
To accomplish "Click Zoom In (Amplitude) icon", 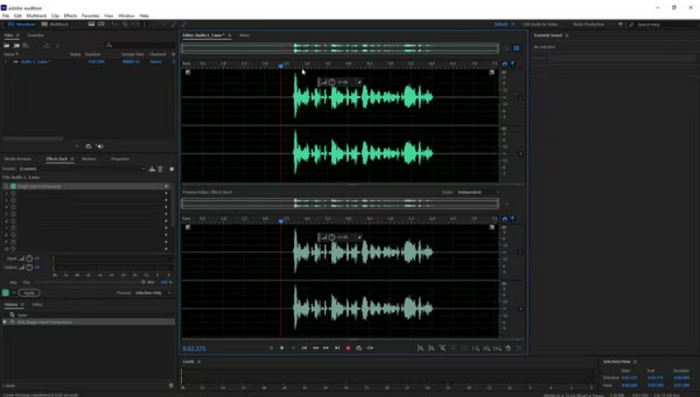I will pyautogui.click(x=420, y=348).
